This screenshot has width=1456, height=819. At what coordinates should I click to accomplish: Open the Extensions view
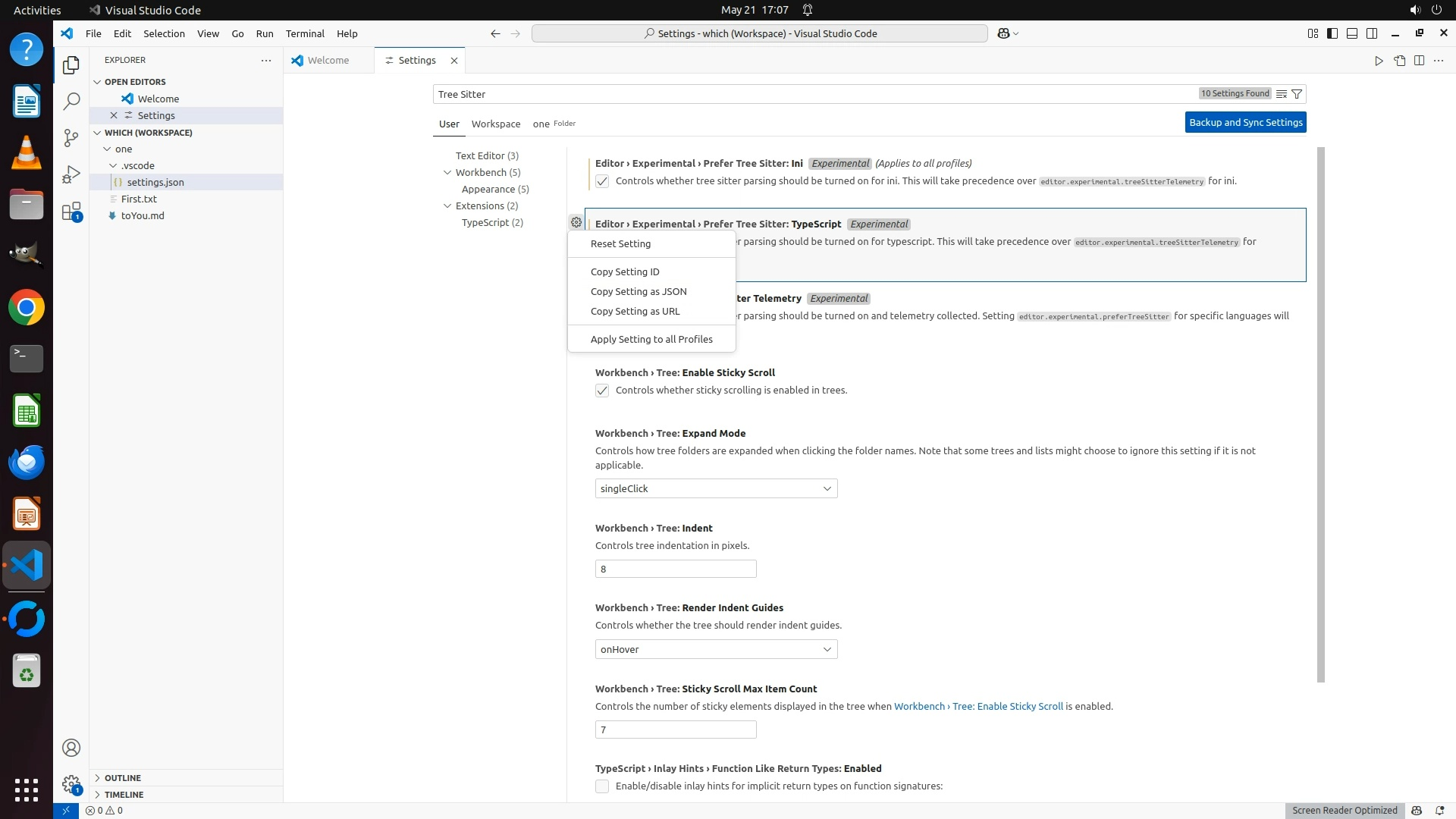71,212
